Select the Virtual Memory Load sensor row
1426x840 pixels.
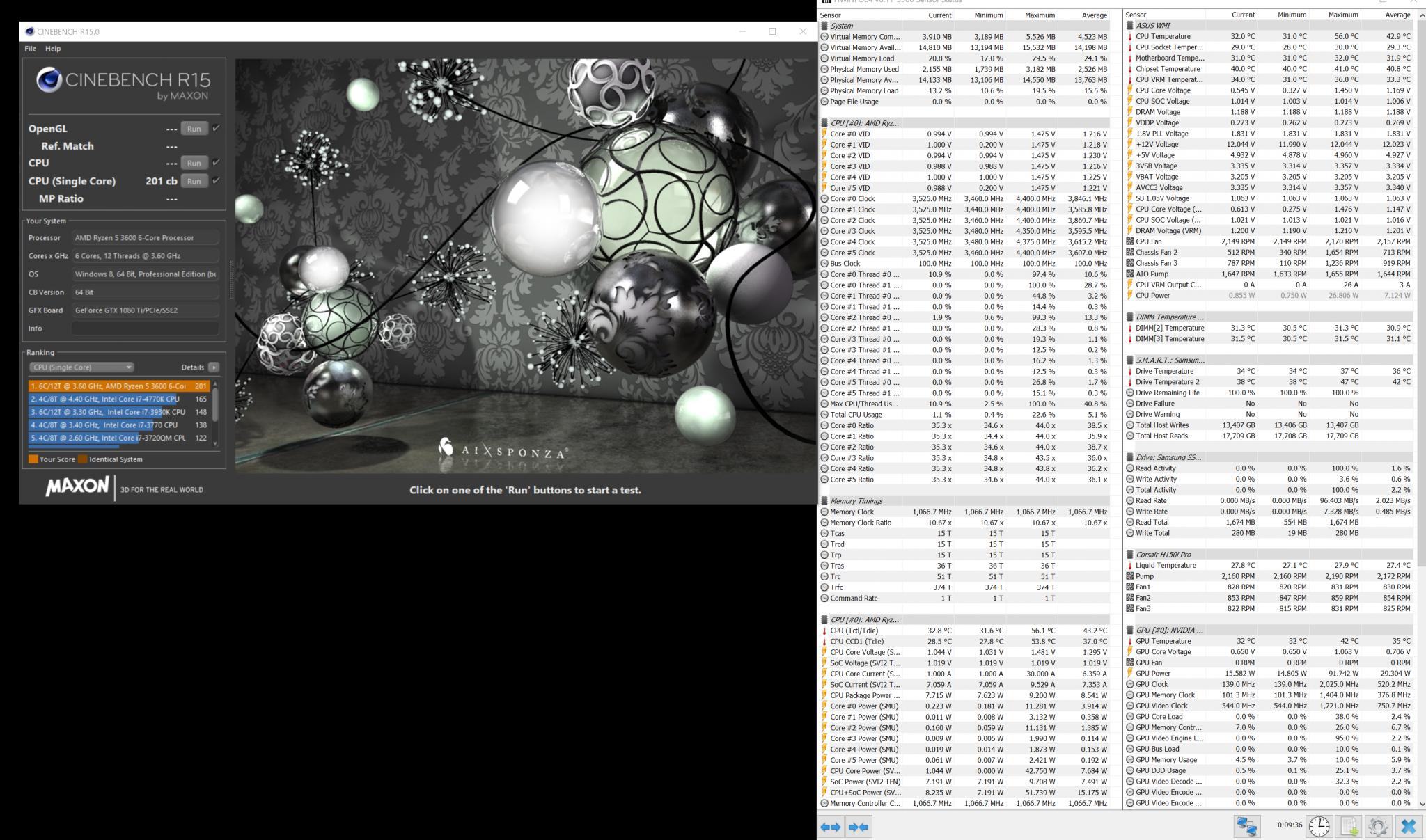(x=964, y=58)
